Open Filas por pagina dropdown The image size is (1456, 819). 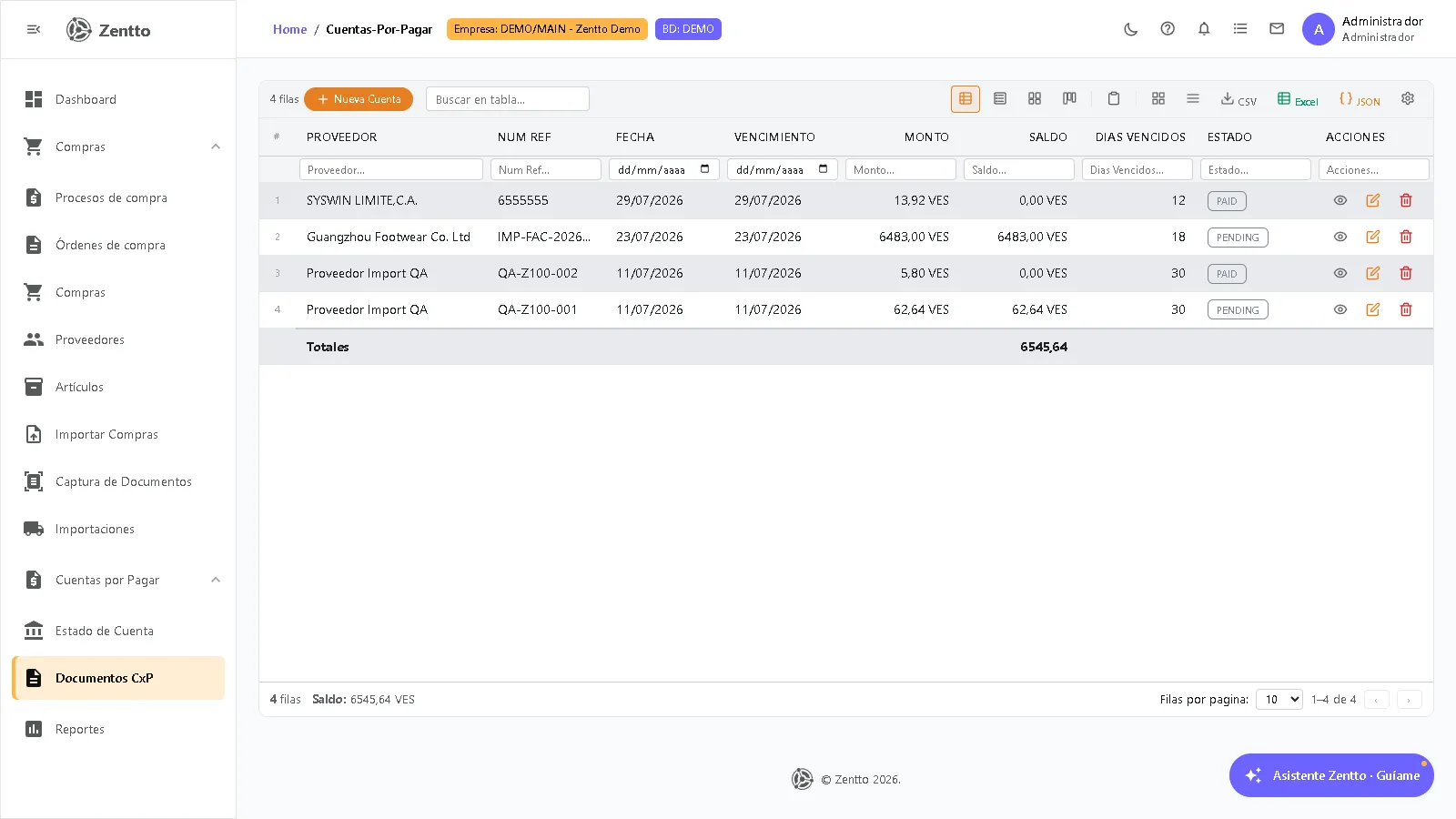pos(1279,699)
